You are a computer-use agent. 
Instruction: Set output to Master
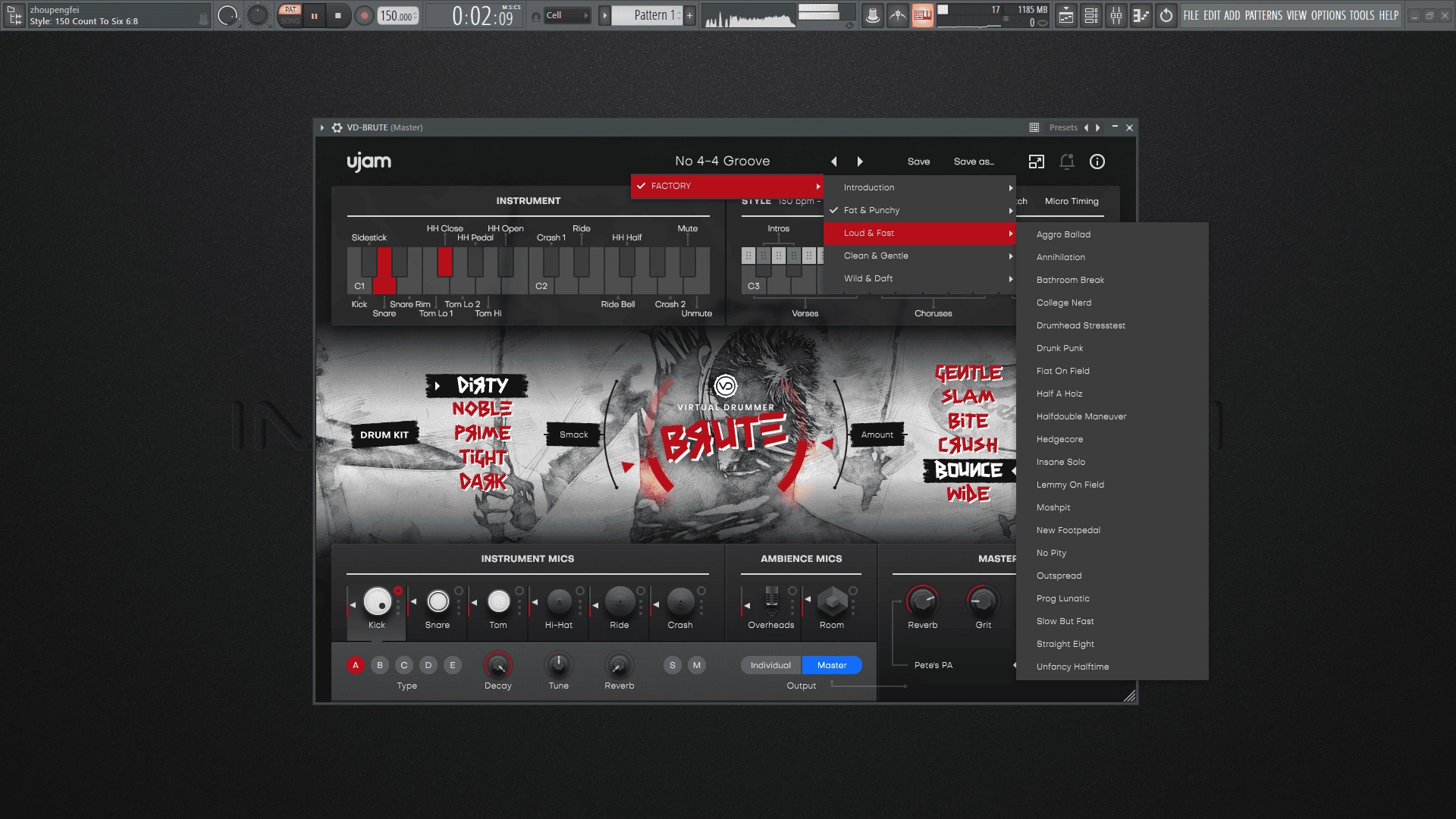coord(832,665)
